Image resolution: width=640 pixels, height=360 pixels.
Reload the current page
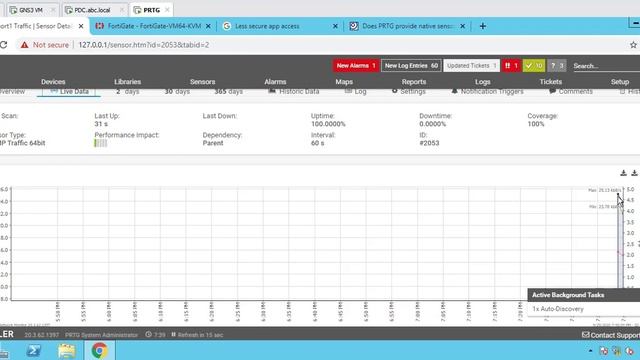tap(4, 45)
